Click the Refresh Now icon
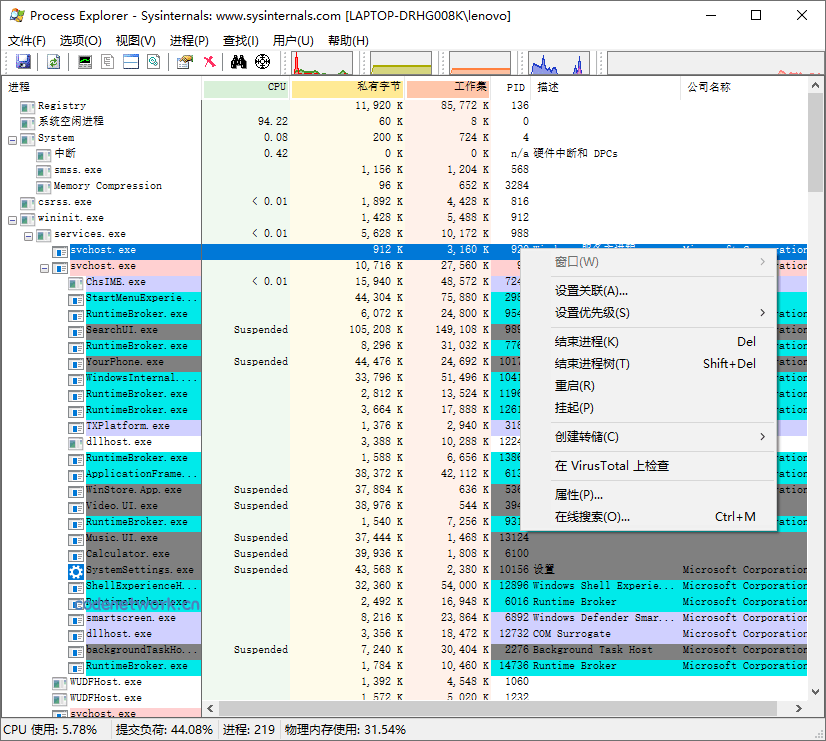The width and height of the screenshot is (826, 741). 53,61
